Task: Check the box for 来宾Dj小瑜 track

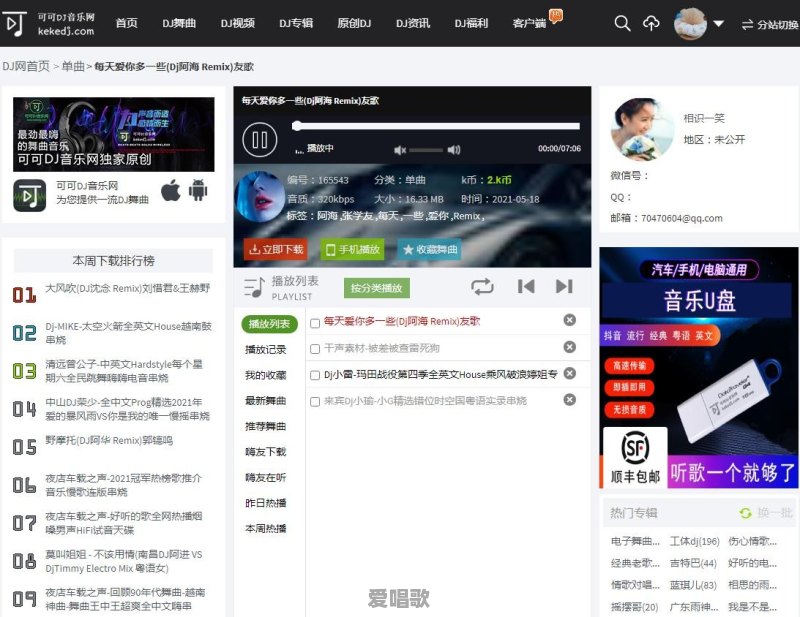Action: click(315, 402)
